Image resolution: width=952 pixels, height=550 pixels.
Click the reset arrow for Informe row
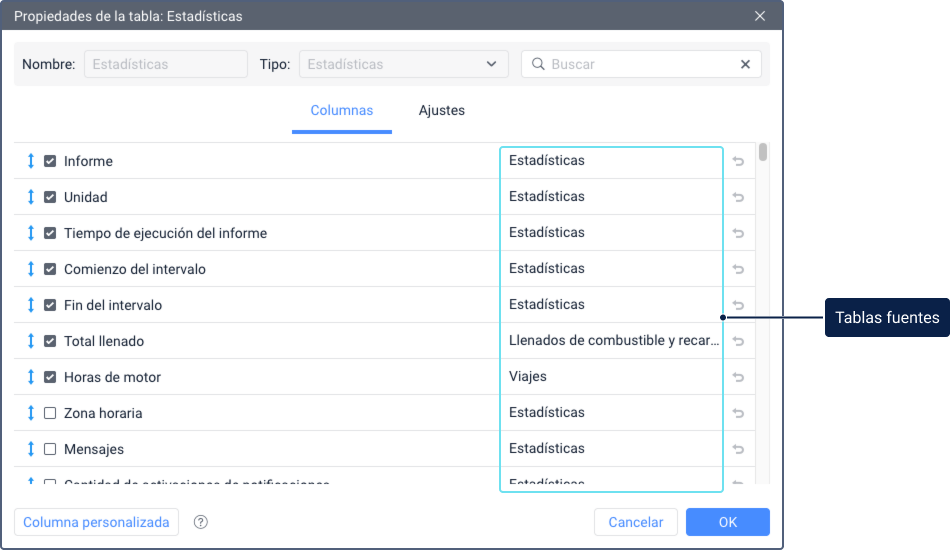coord(738,161)
